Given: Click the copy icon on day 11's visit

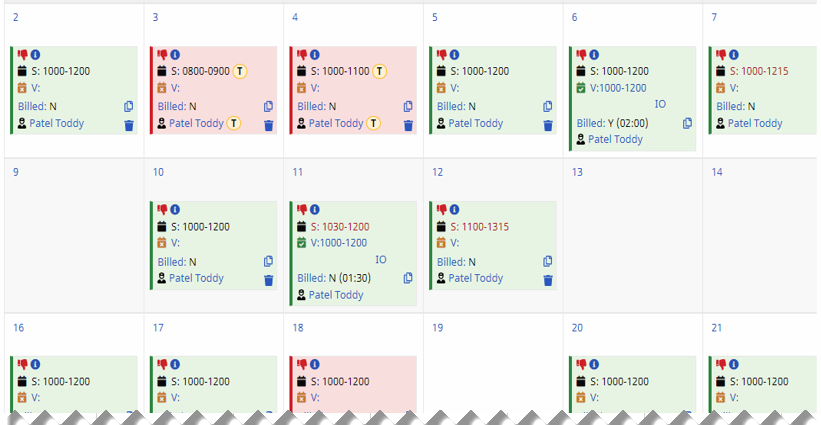Looking at the screenshot, I should 408,278.
